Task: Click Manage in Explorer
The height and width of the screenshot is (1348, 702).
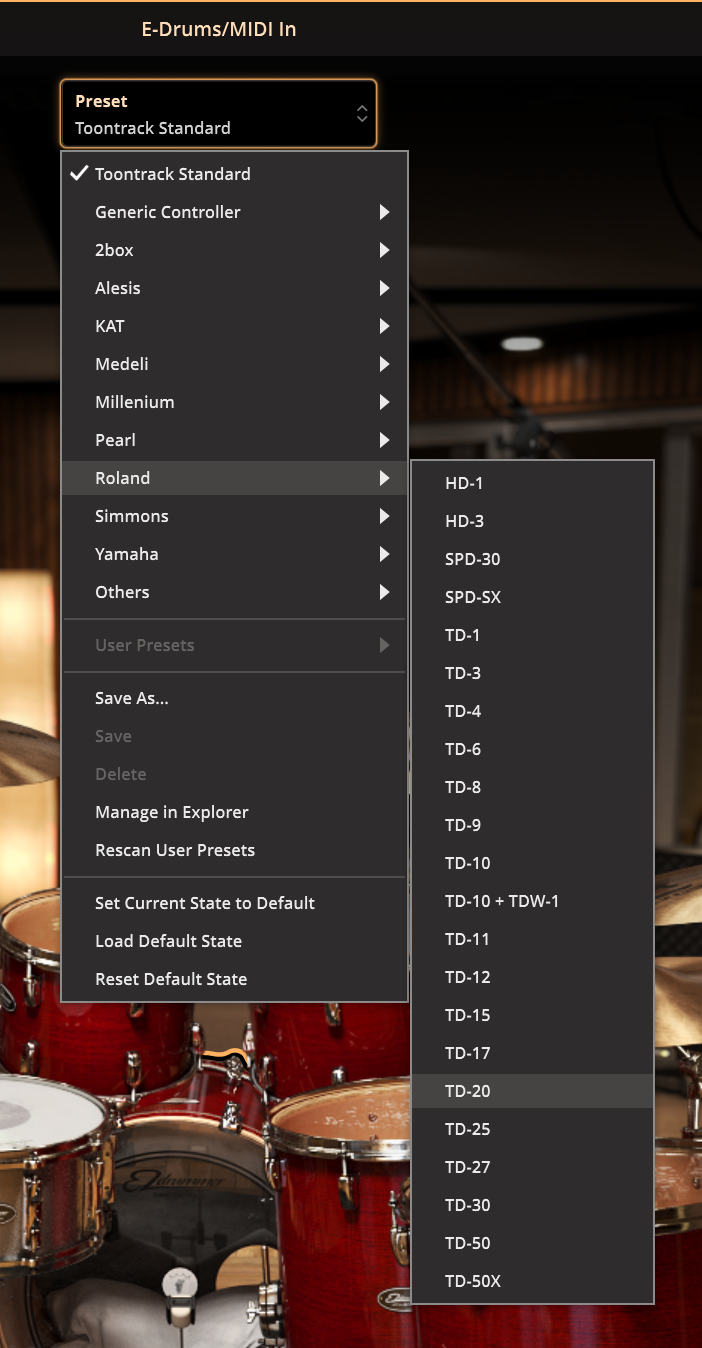Action: click(x=172, y=812)
